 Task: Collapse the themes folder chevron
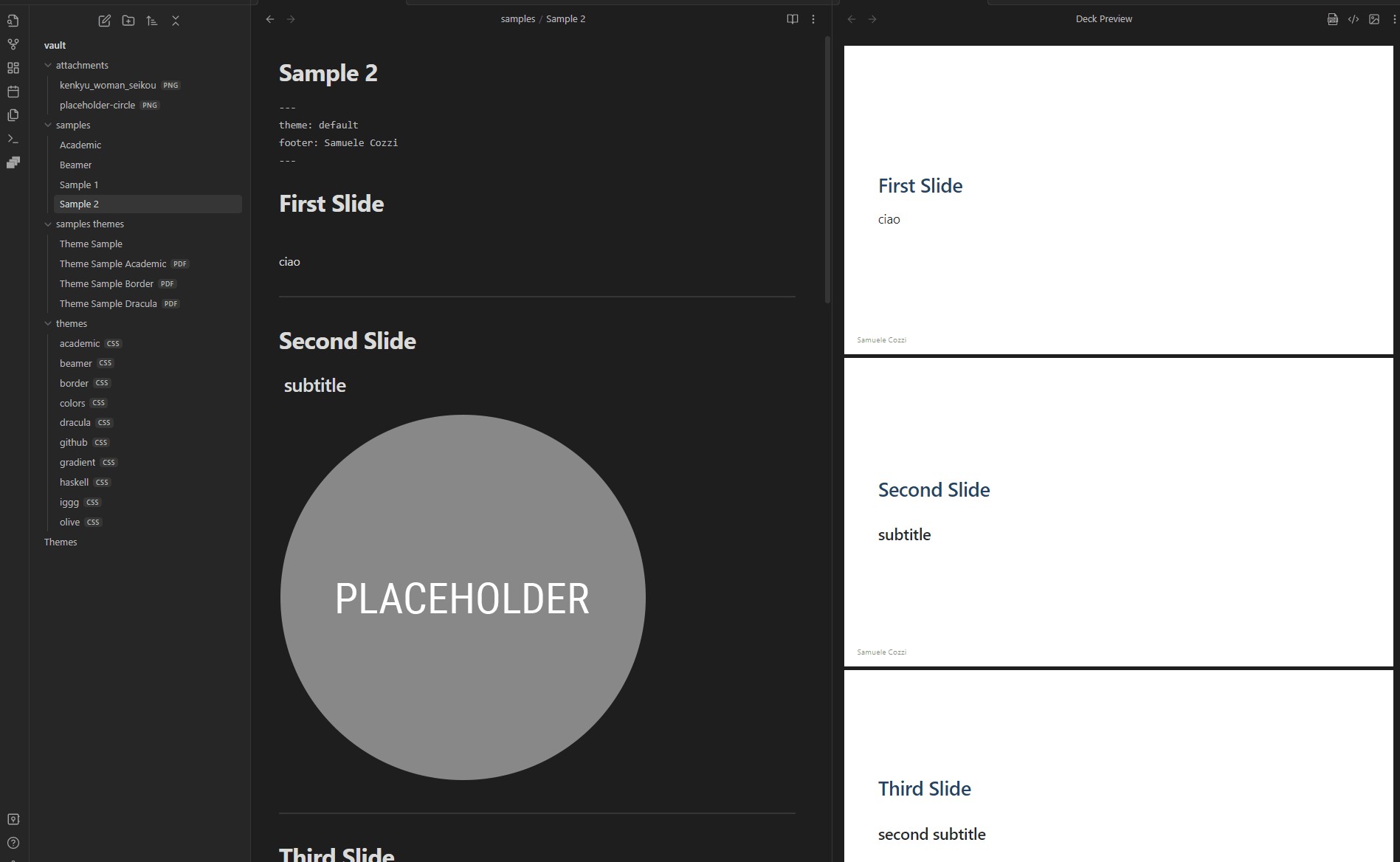48,323
